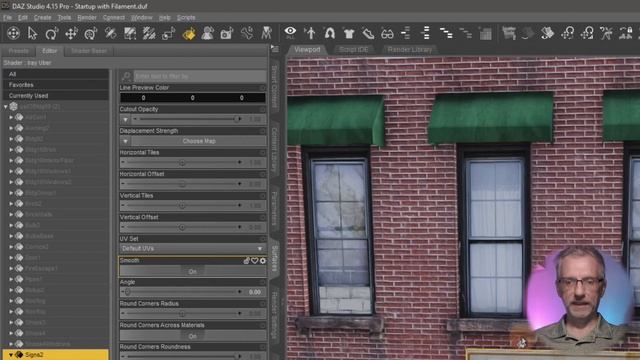Screen dimensions: 640x360
Task: Click the T-shirt clothing icon
Action: tap(349, 33)
